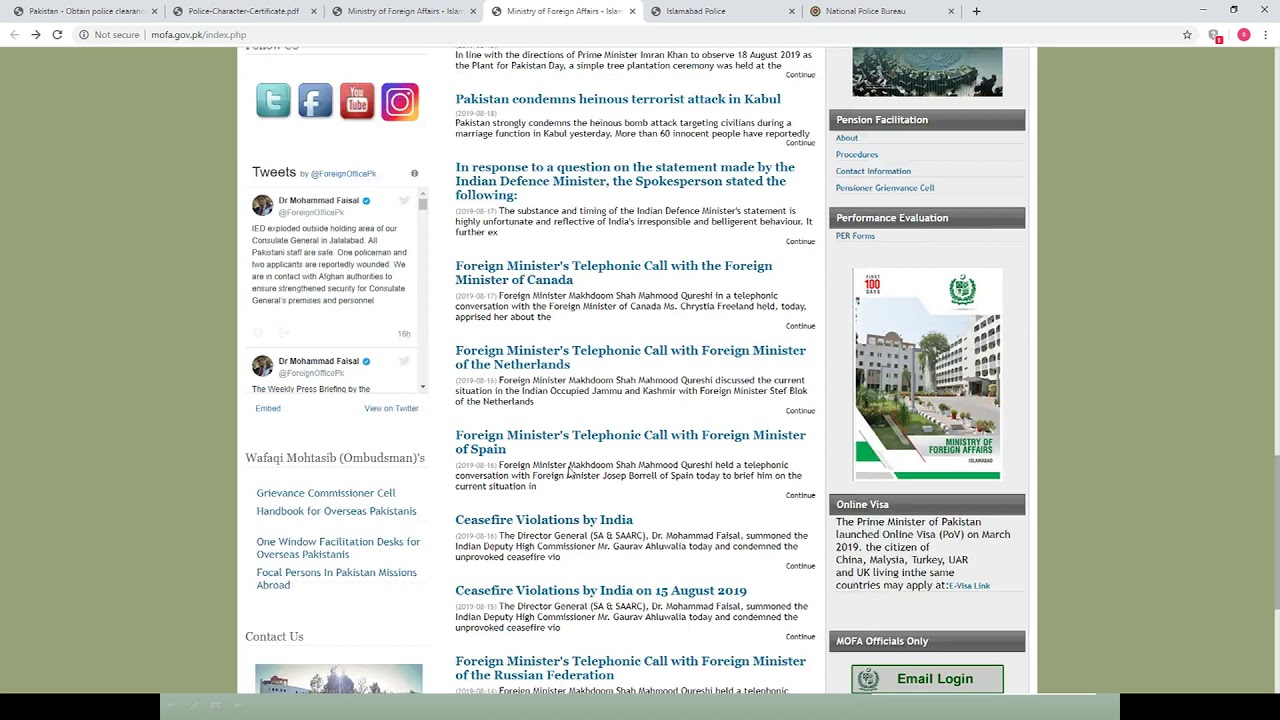Click Continue under the Kabul attack article

pos(800,143)
